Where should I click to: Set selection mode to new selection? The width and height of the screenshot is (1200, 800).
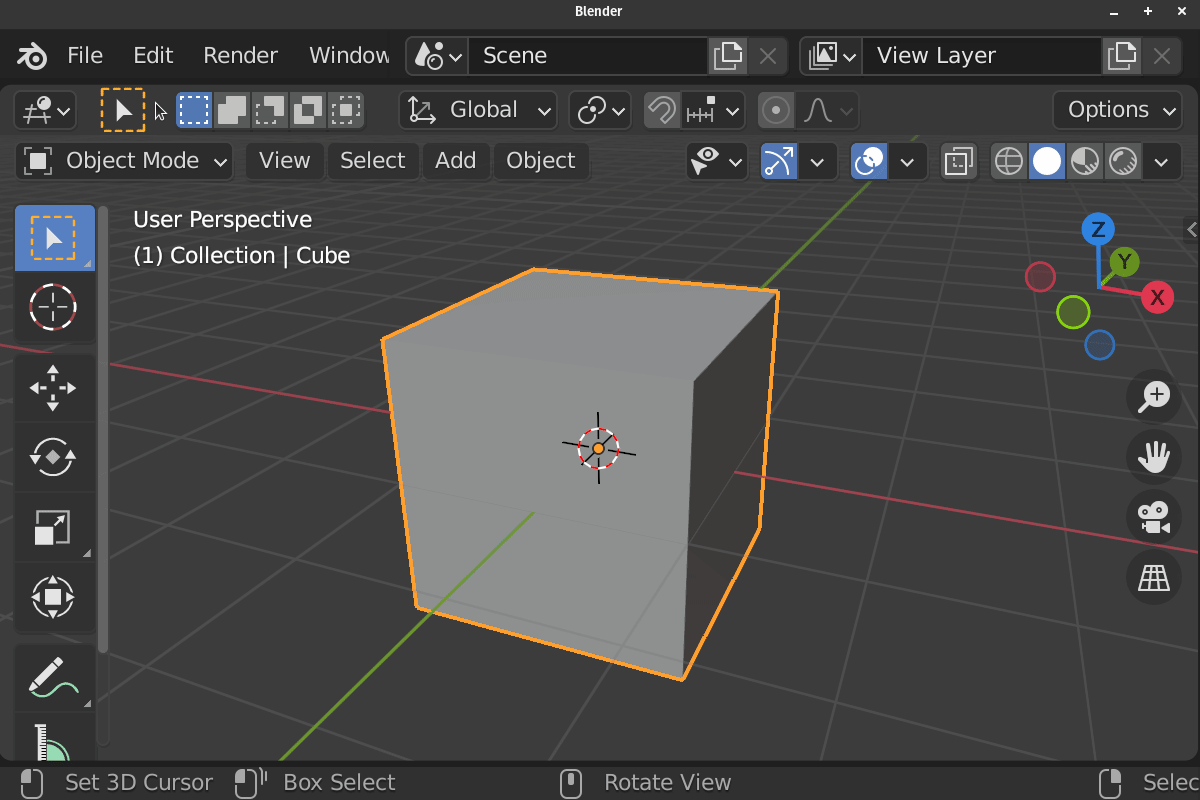(x=194, y=110)
